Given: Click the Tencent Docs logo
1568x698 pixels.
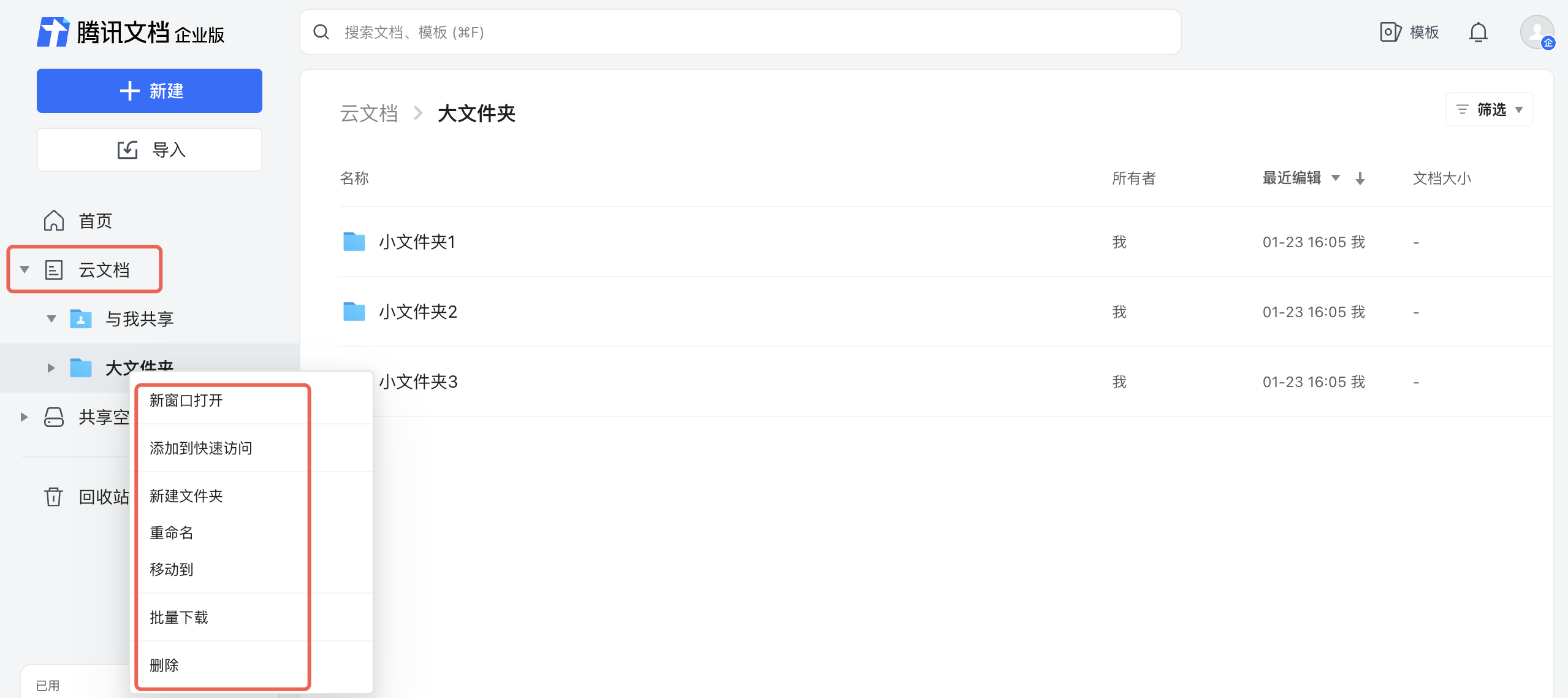Looking at the screenshot, I should pos(53,32).
